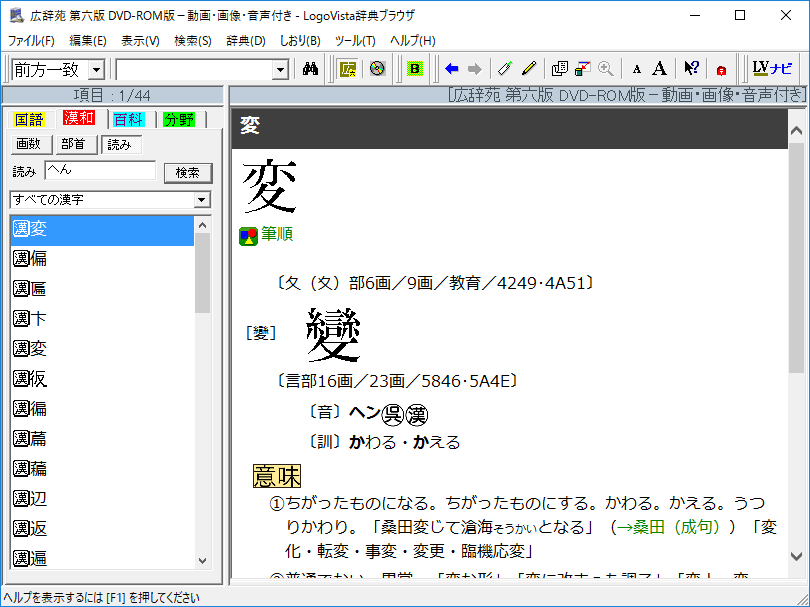Toggle the 広辞苑 dictionary icon in toolbar
This screenshot has width=810, height=607.
[348, 69]
